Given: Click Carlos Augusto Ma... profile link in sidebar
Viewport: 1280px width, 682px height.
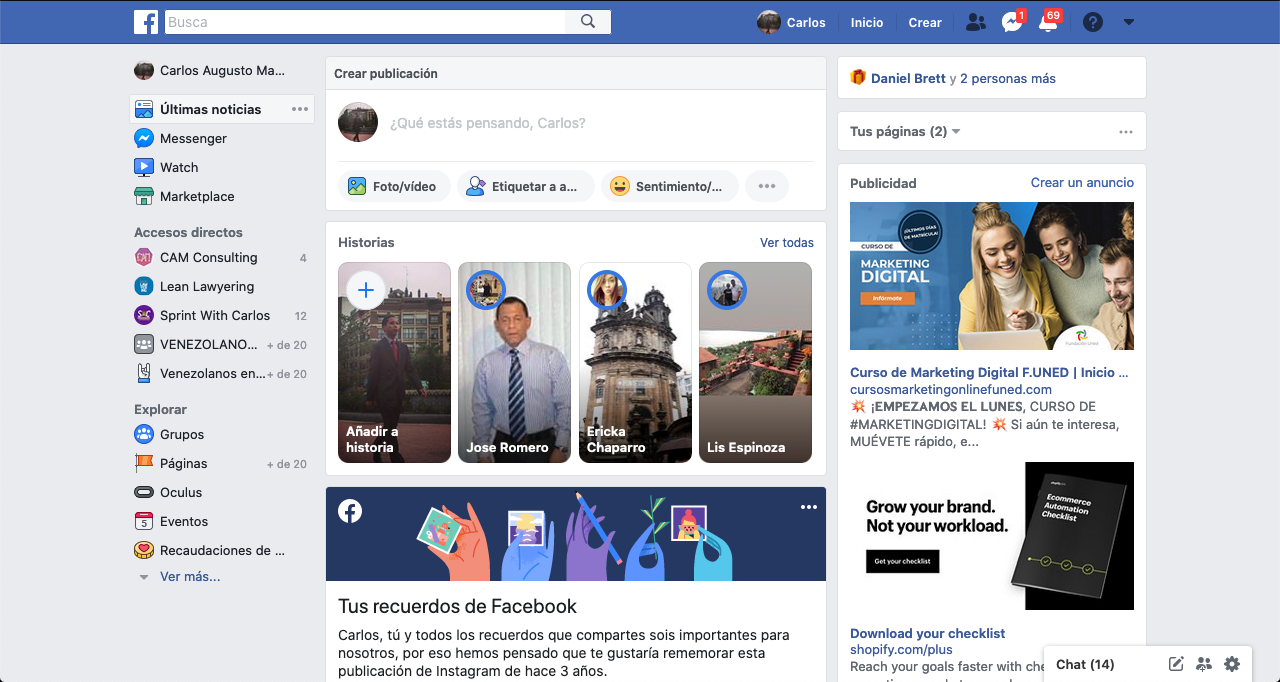Looking at the screenshot, I should (222, 70).
